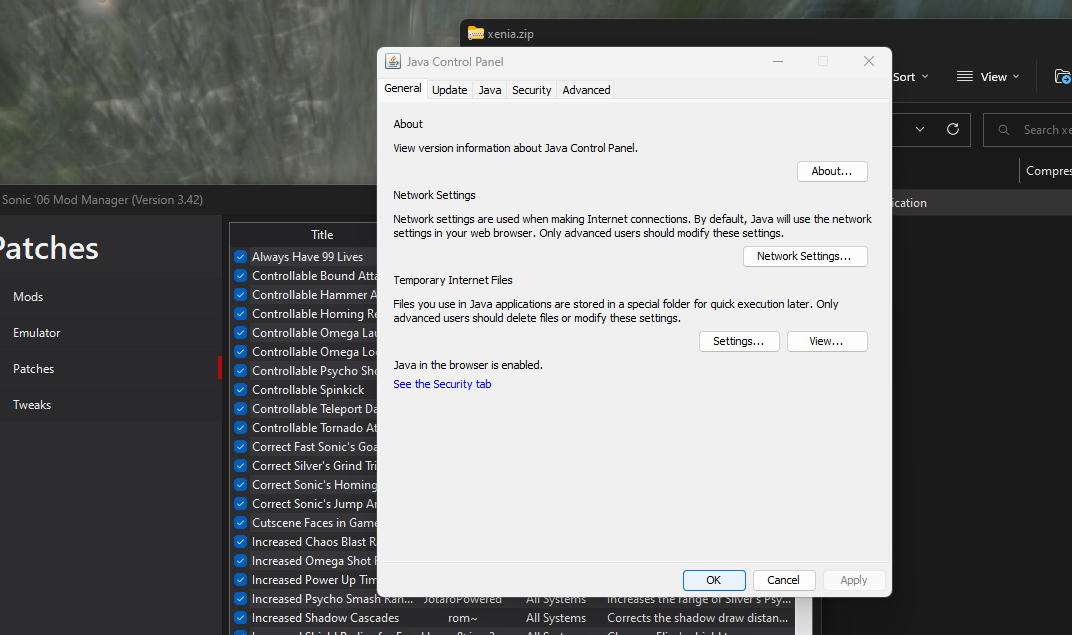Toggle Increased Chaos Blast checkbox
Viewport: 1072px width, 635px height.
pos(241,542)
